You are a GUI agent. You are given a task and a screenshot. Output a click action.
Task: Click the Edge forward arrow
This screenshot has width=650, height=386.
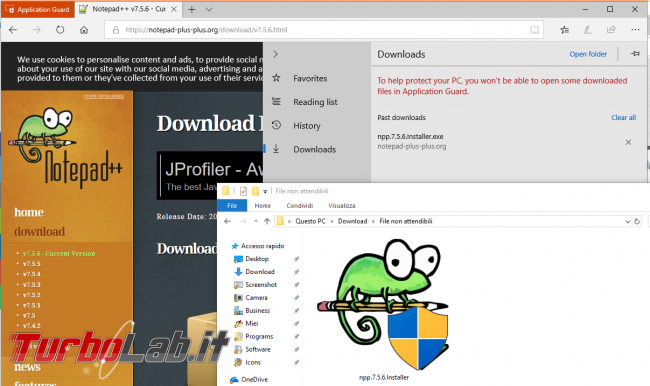click(x=36, y=30)
